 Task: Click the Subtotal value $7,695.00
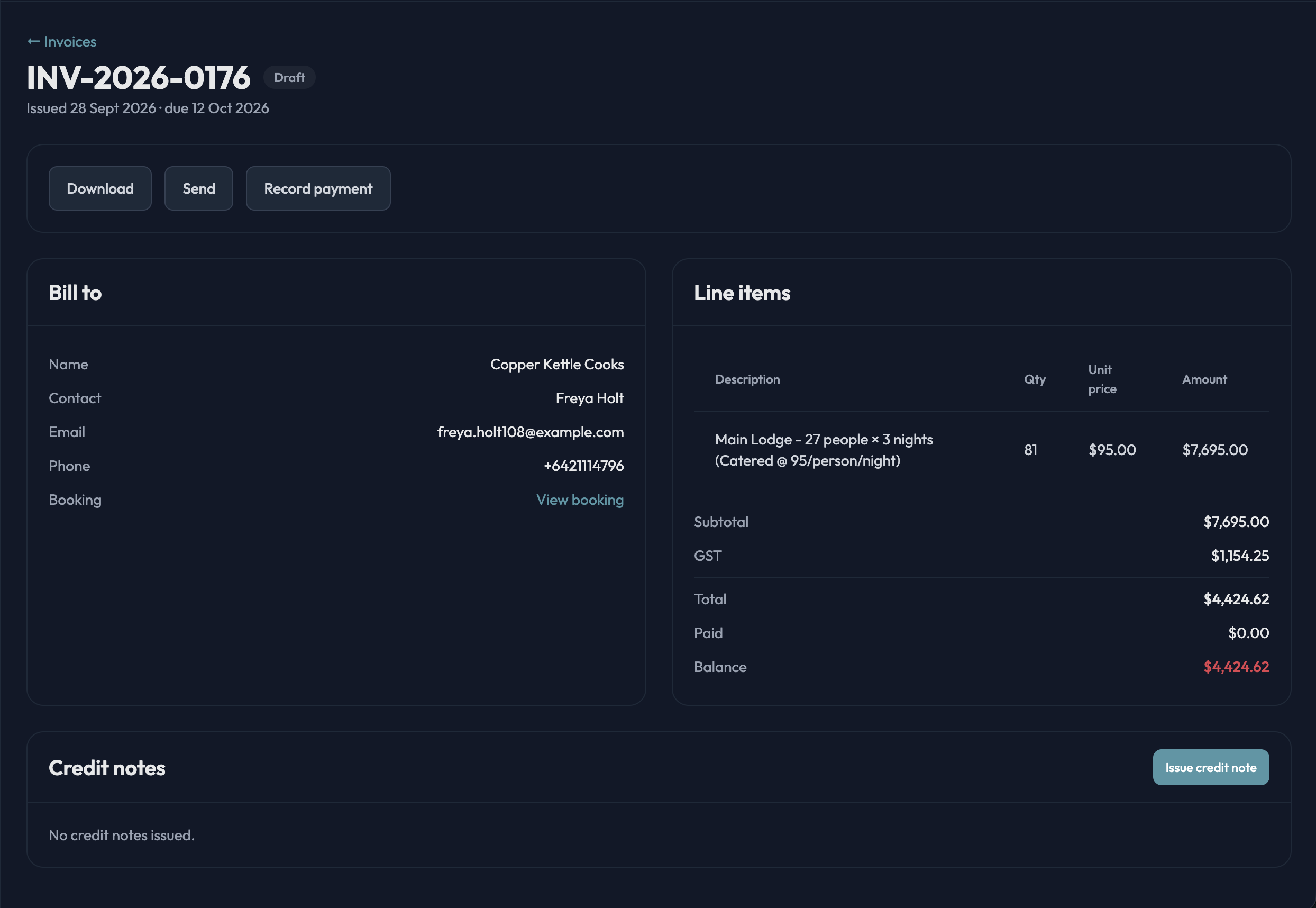tap(1236, 522)
